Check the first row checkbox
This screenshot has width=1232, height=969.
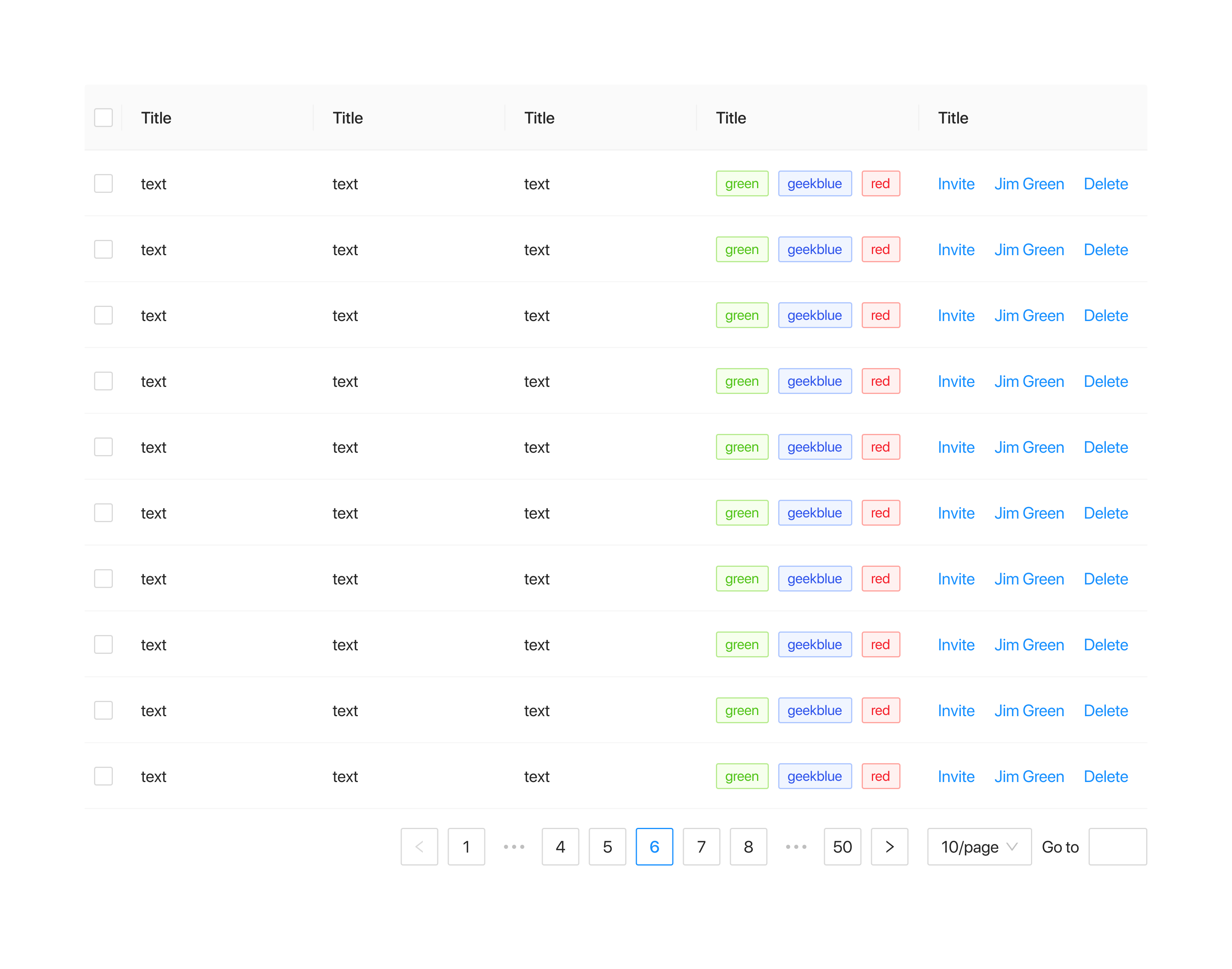[x=103, y=183]
